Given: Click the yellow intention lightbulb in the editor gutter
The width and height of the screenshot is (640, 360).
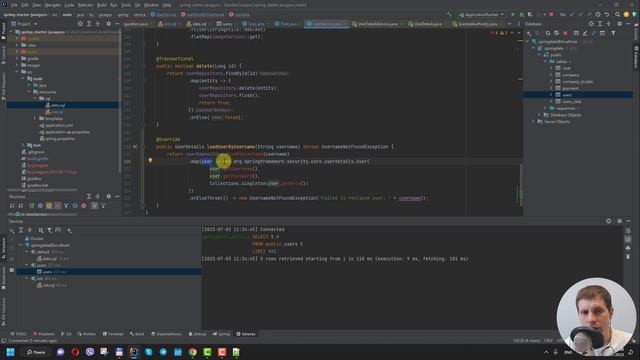Looking at the screenshot, I should point(150,161).
